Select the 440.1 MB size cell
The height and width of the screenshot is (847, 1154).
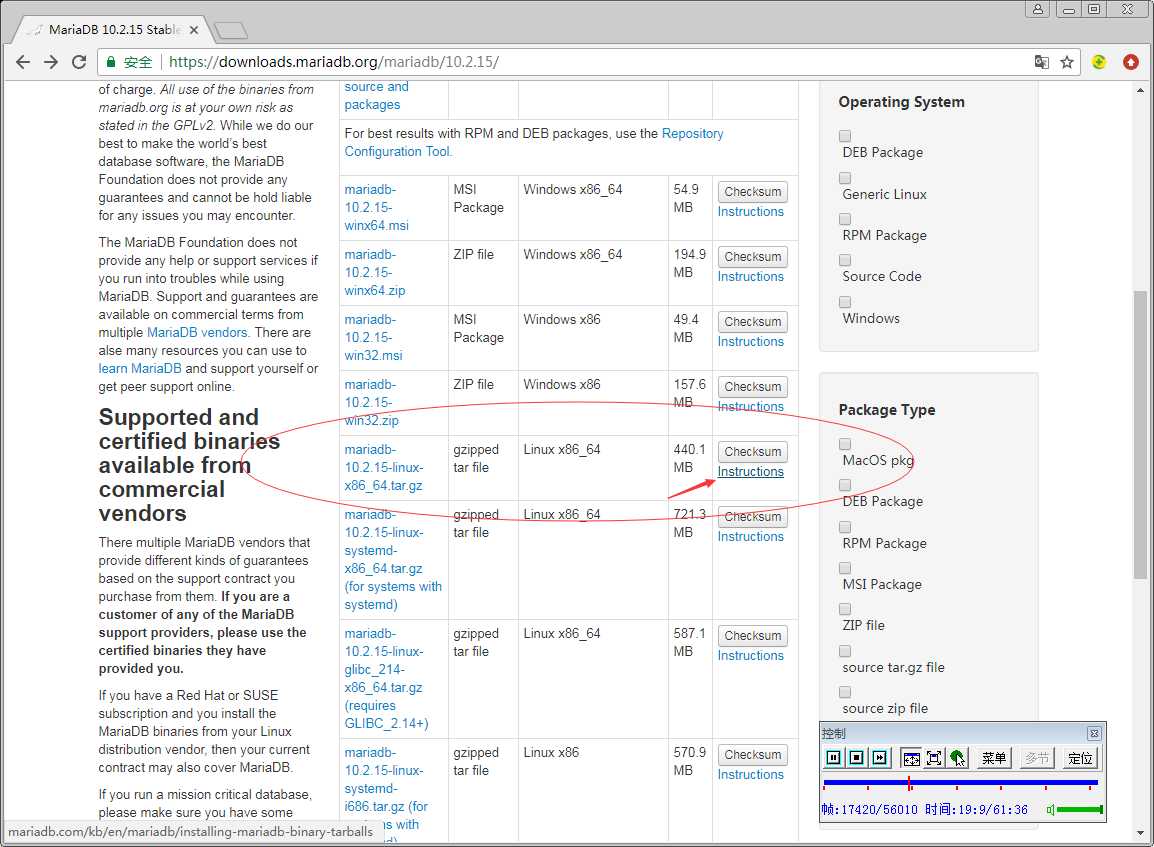click(x=690, y=468)
